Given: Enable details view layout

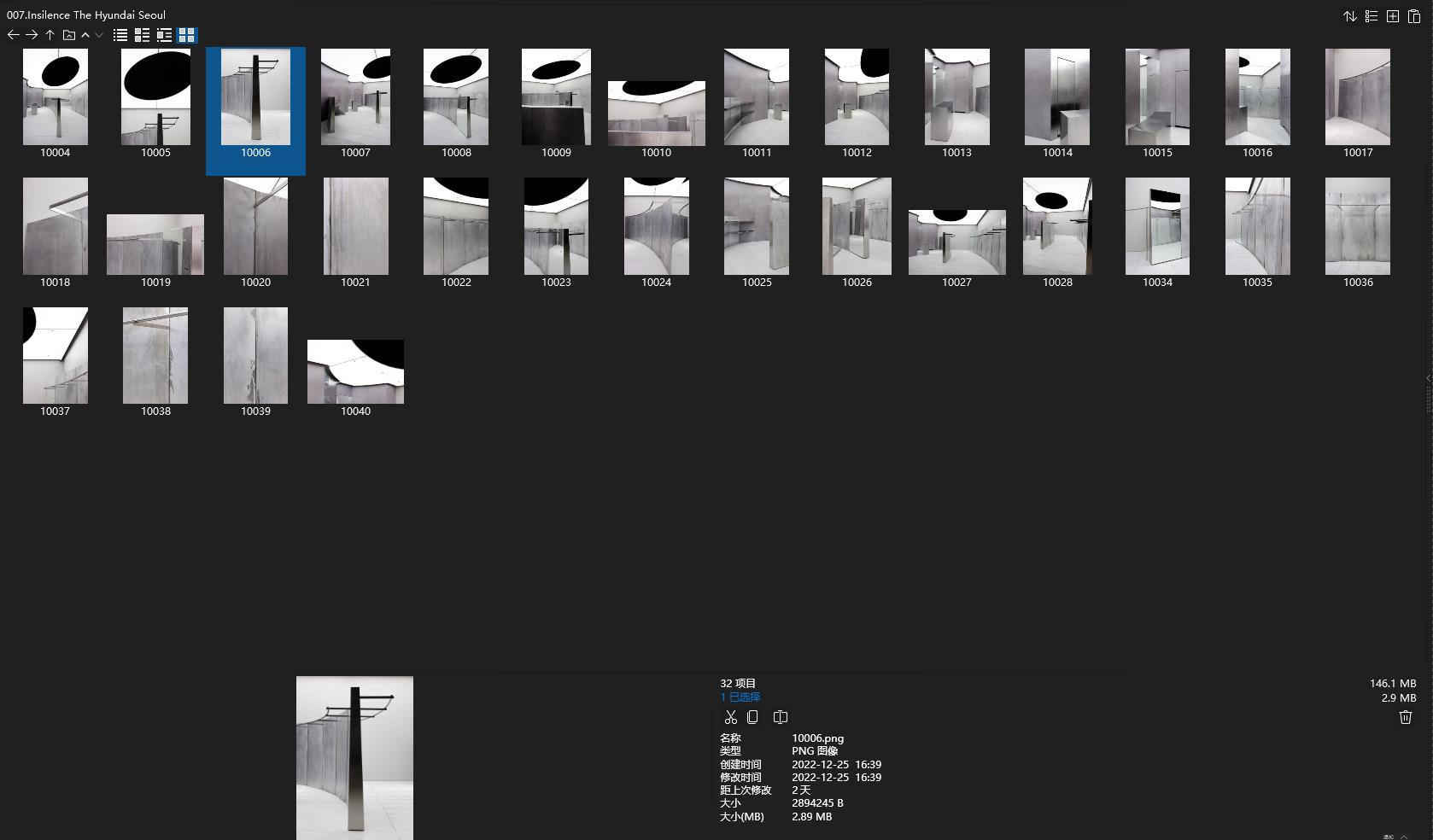Looking at the screenshot, I should [x=143, y=35].
